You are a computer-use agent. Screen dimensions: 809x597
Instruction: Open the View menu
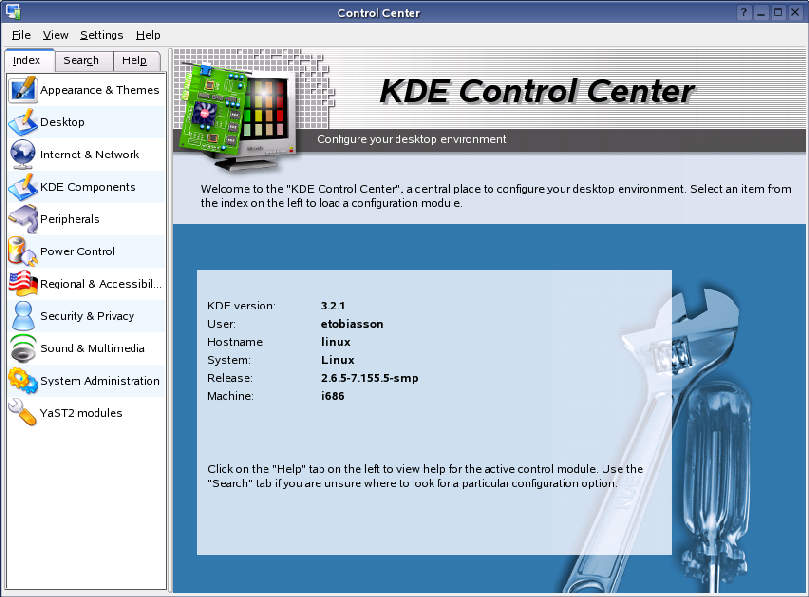click(x=55, y=35)
